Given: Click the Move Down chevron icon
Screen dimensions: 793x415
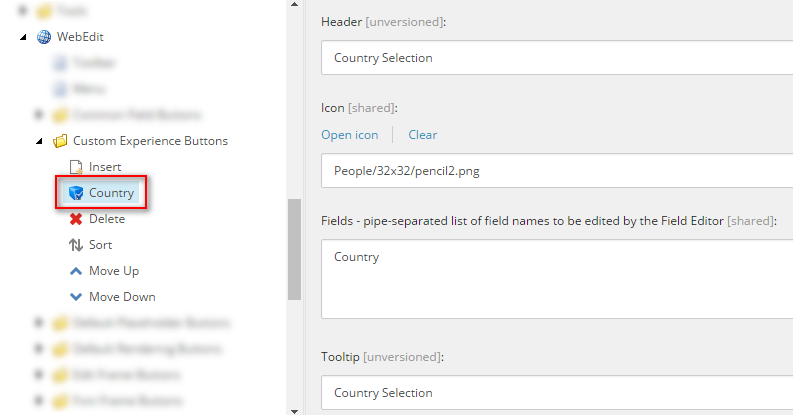Looking at the screenshot, I should (76, 297).
